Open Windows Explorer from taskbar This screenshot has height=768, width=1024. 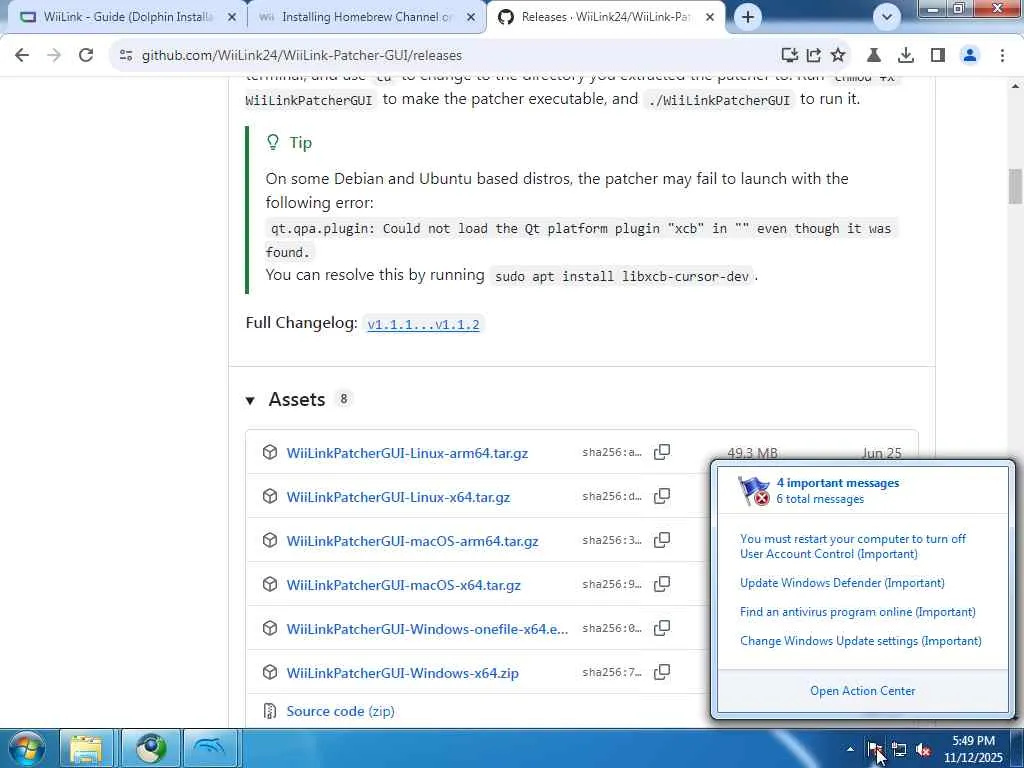pyautogui.click(x=86, y=748)
